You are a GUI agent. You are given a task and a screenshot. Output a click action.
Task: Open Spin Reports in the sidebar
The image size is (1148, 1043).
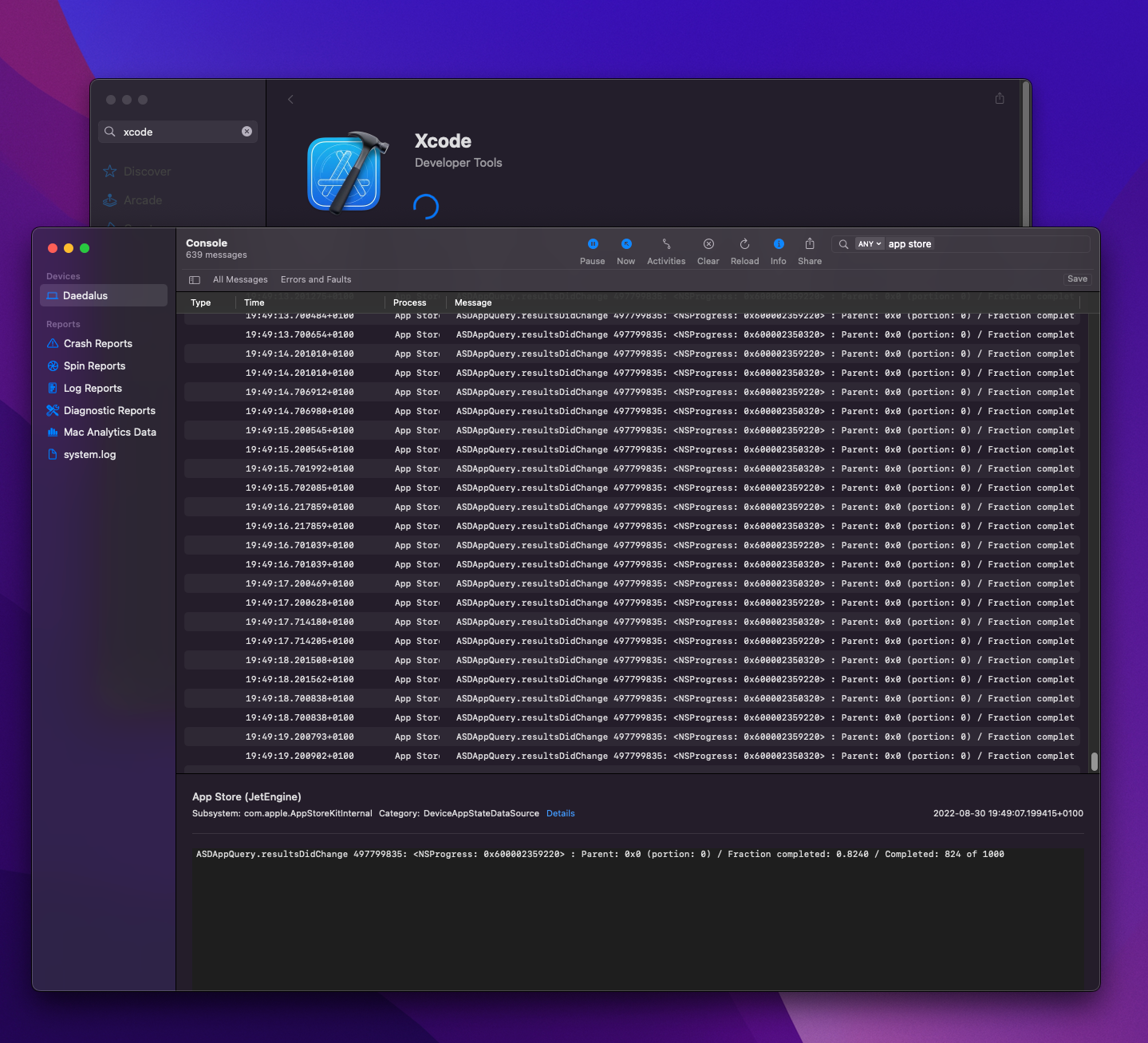coord(95,366)
